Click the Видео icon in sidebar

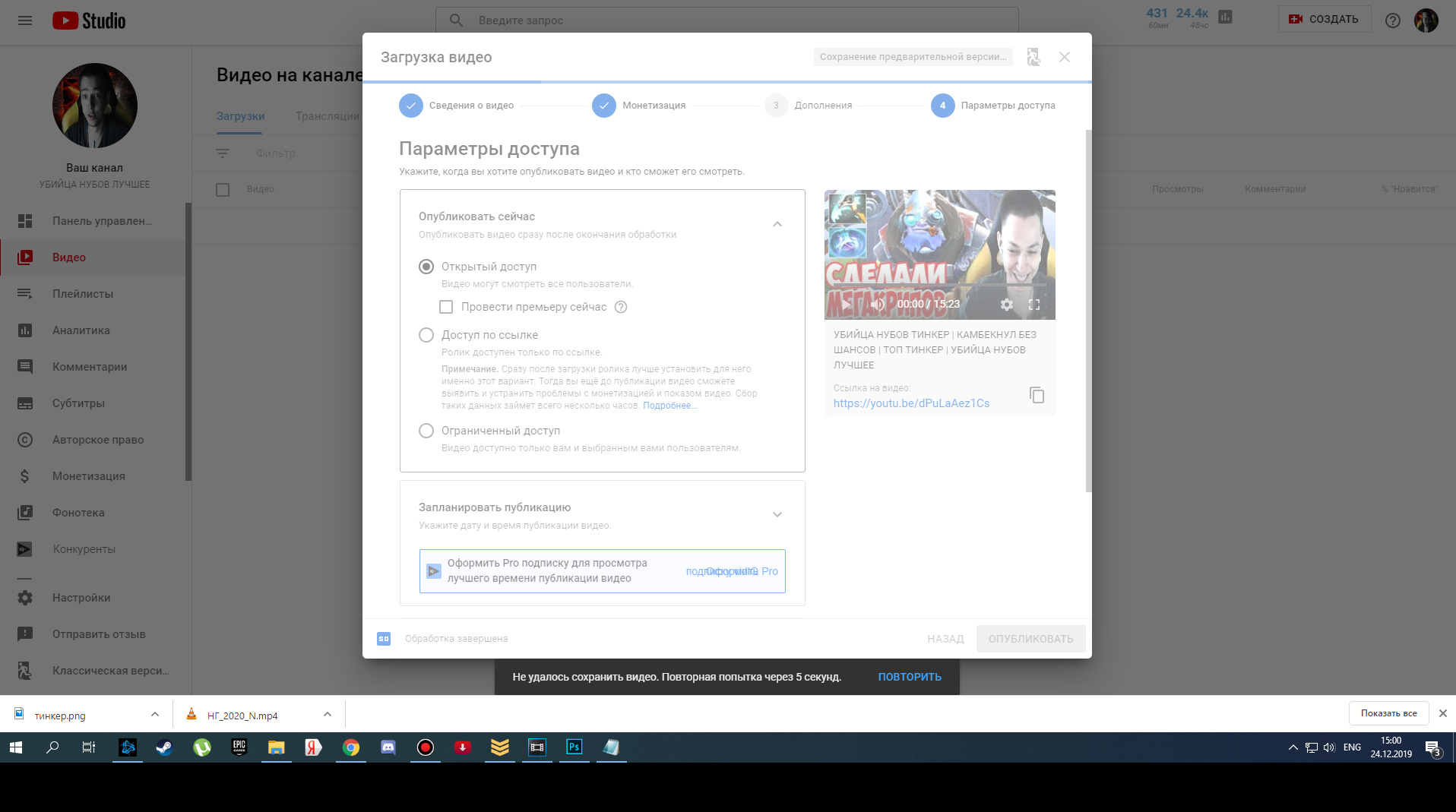pos(25,258)
